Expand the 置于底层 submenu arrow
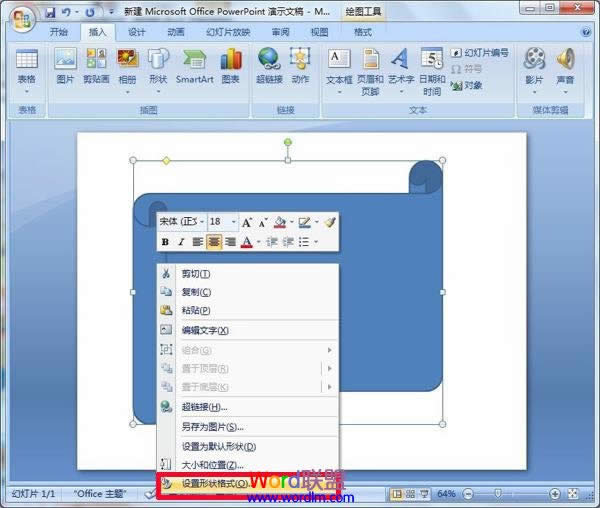 click(x=329, y=387)
